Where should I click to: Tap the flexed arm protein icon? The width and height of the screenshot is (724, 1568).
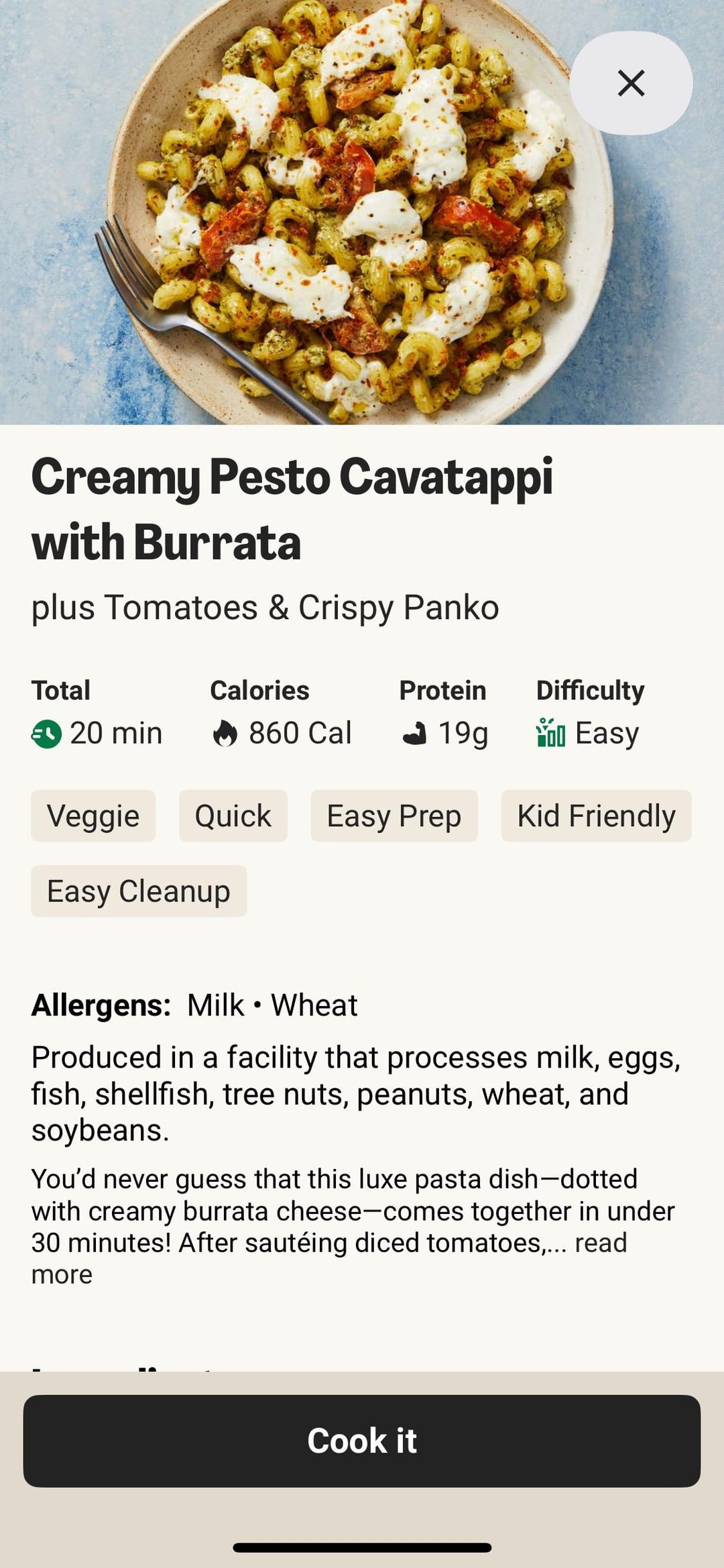tap(414, 734)
